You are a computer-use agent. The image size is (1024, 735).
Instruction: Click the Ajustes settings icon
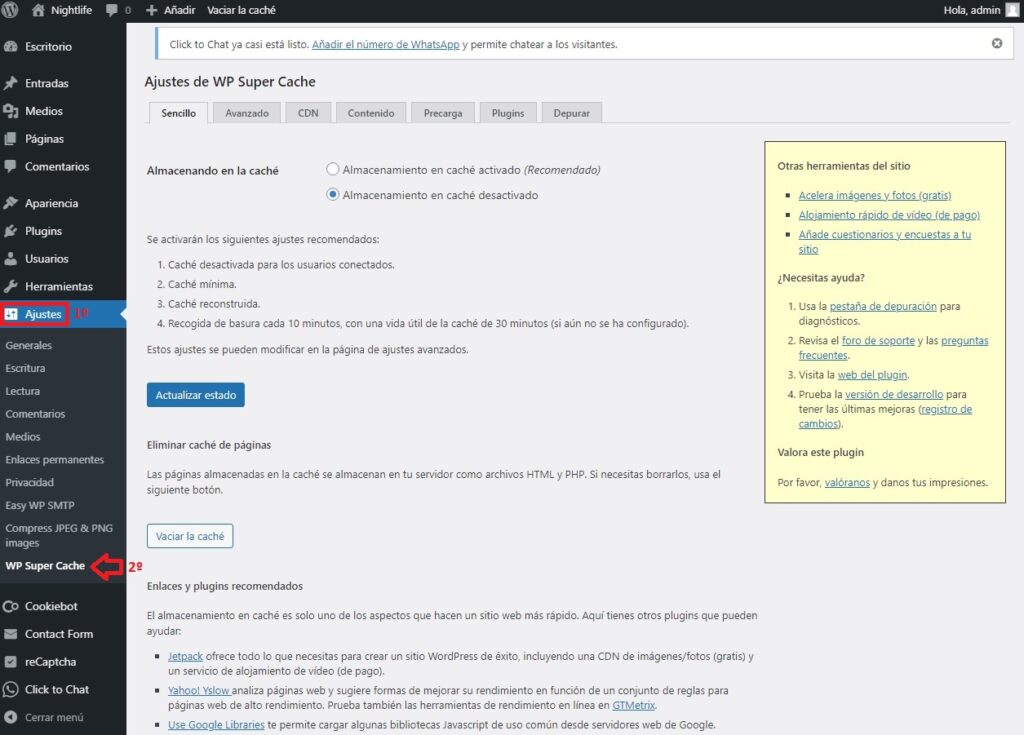(x=11, y=314)
